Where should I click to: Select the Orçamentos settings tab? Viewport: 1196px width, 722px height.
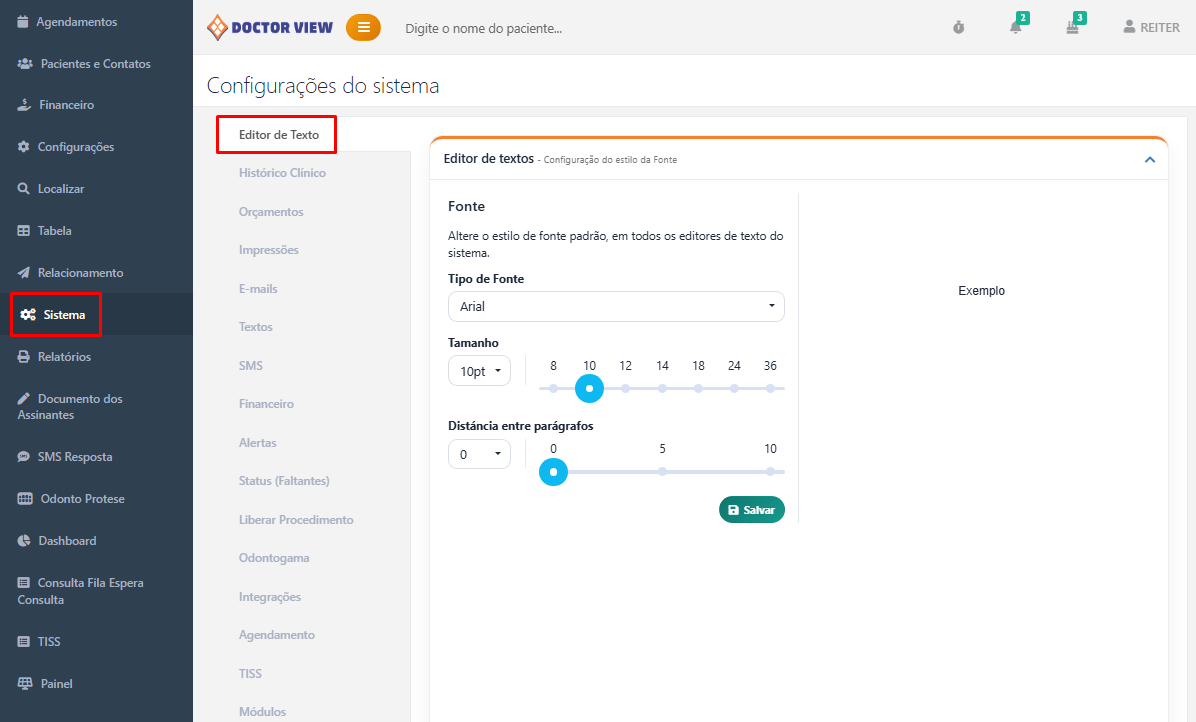(271, 212)
